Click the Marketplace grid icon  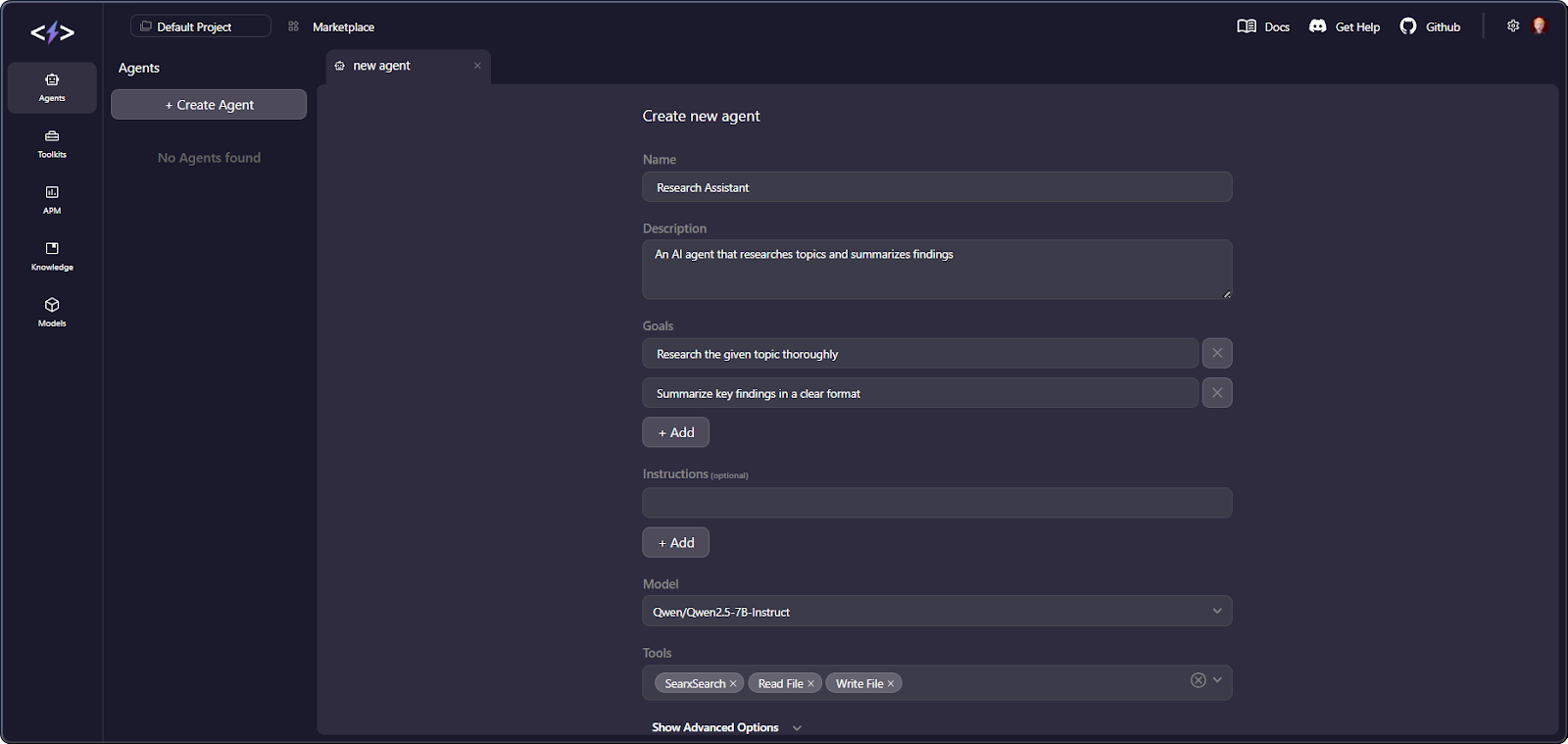coord(292,26)
